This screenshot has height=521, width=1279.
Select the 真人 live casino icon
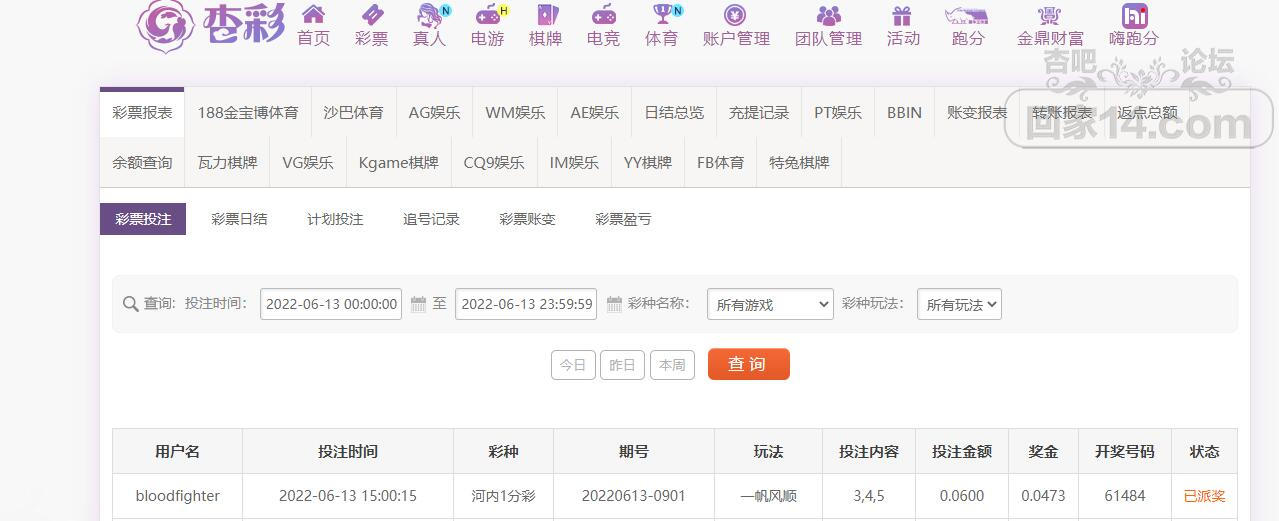point(430,15)
